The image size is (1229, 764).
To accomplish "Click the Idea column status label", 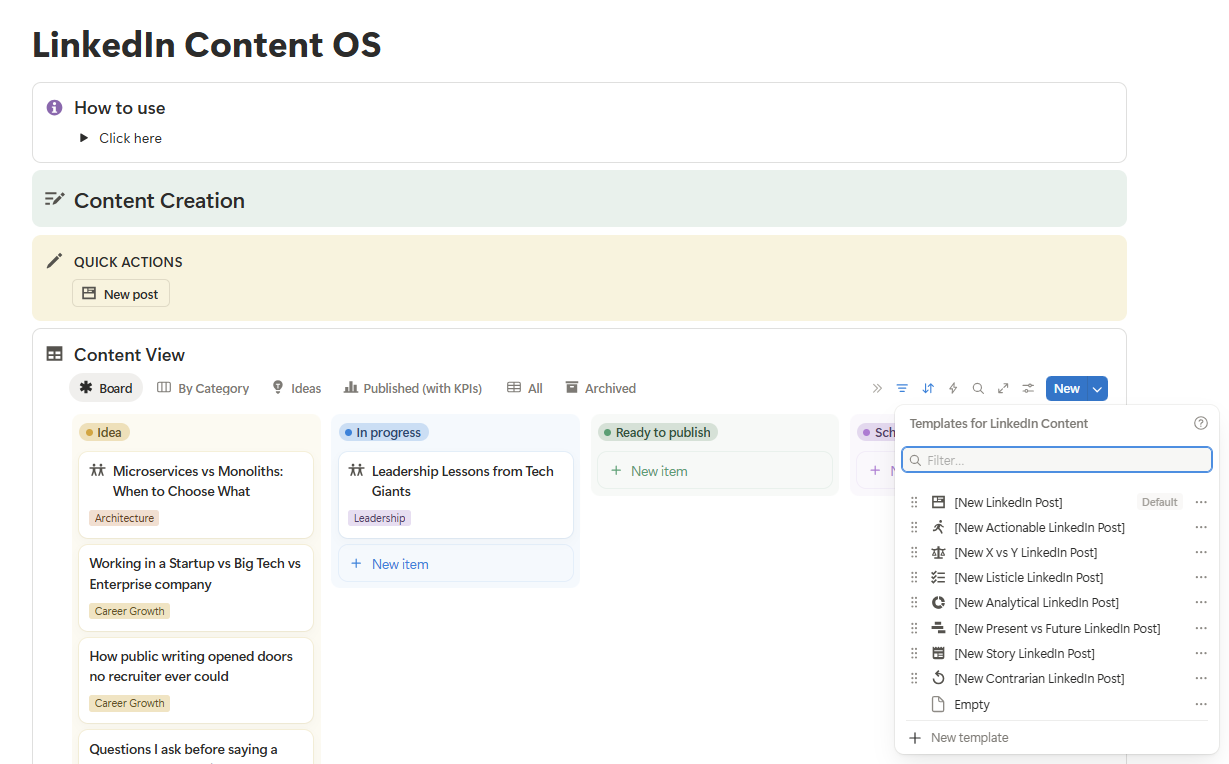I will [x=105, y=432].
